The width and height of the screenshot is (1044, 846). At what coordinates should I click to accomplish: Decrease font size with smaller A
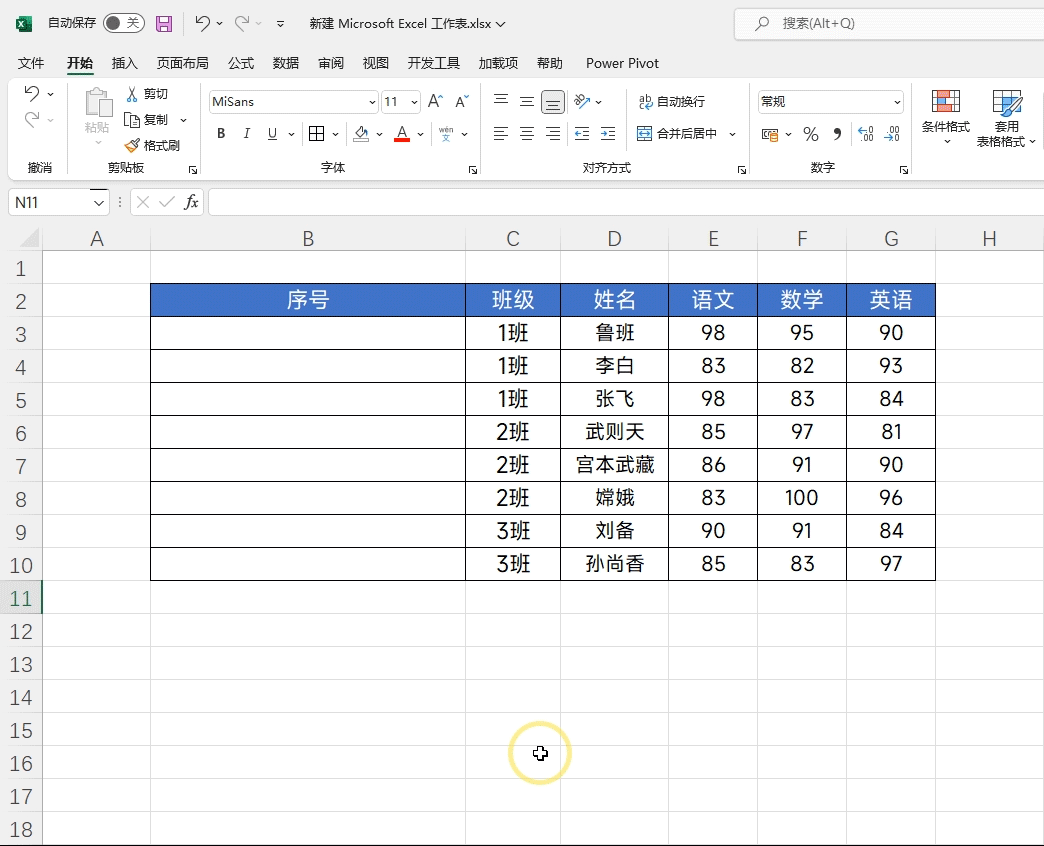point(462,101)
